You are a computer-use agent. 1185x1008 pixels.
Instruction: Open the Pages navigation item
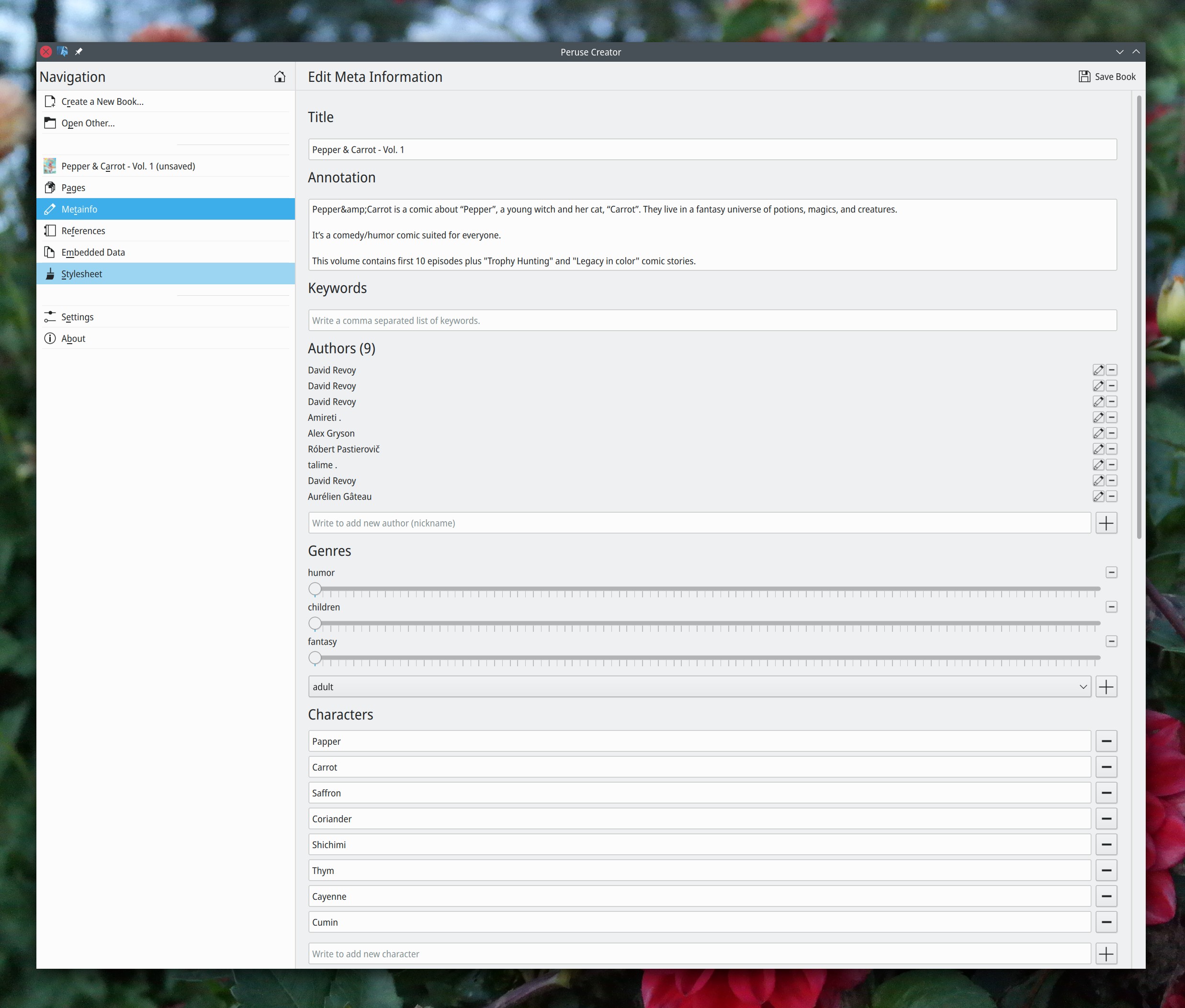click(x=73, y=188)
